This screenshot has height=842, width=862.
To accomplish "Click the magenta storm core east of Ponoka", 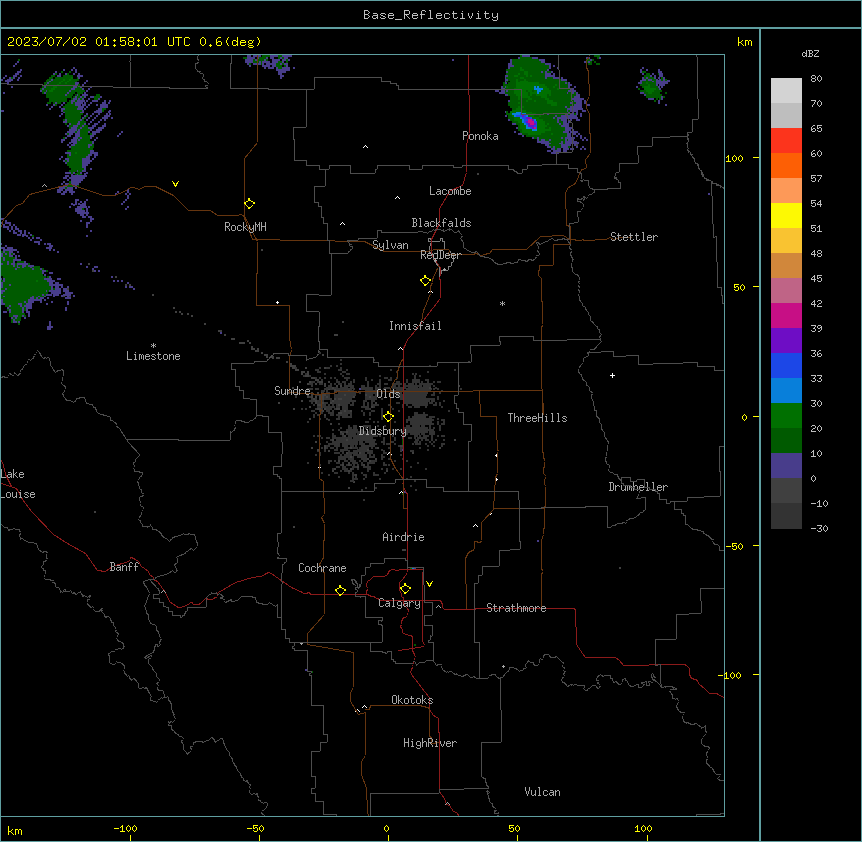I will (531, 122).
